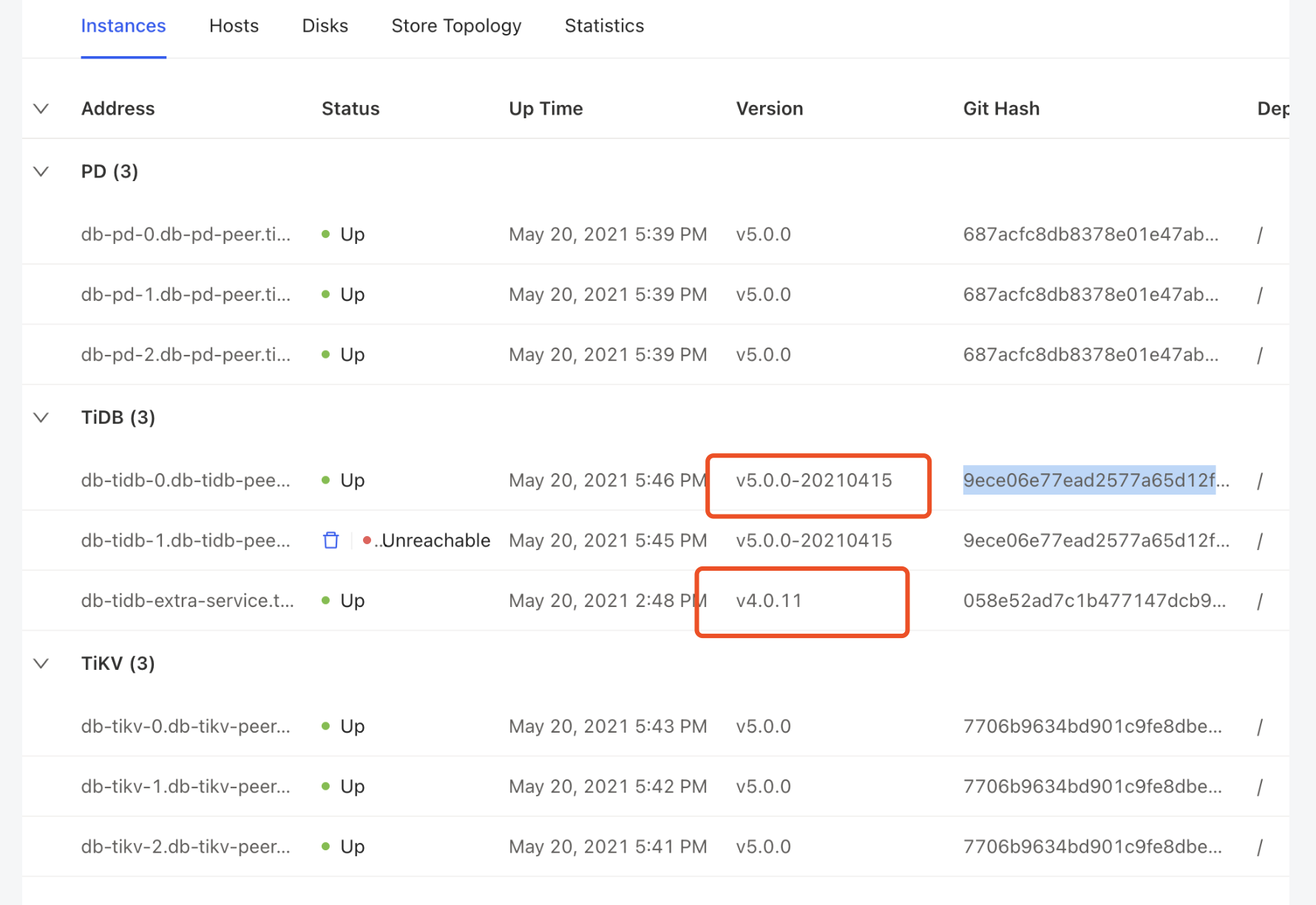Click the Up status indicator for db-tikv-2
1316x905 pixels.
325,845
